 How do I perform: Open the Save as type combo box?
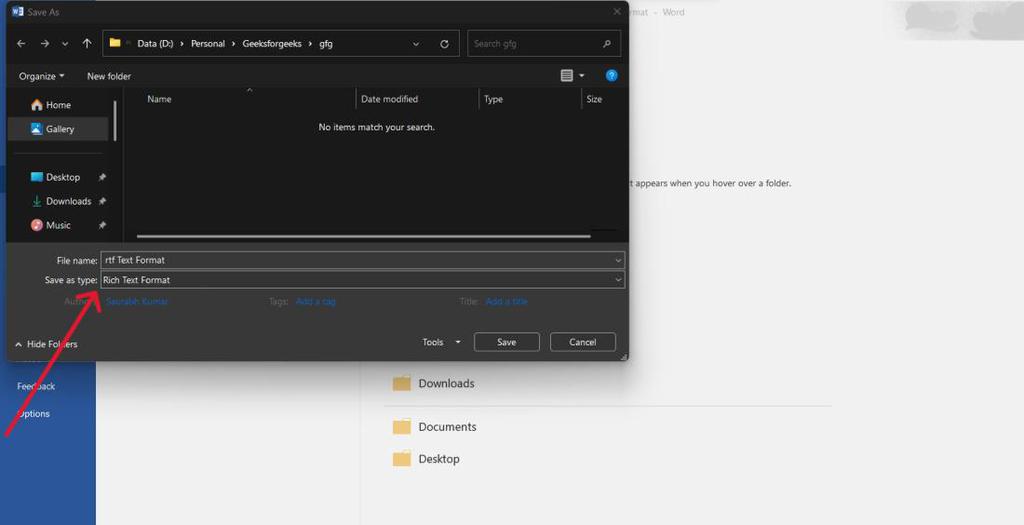click(362, 280)
